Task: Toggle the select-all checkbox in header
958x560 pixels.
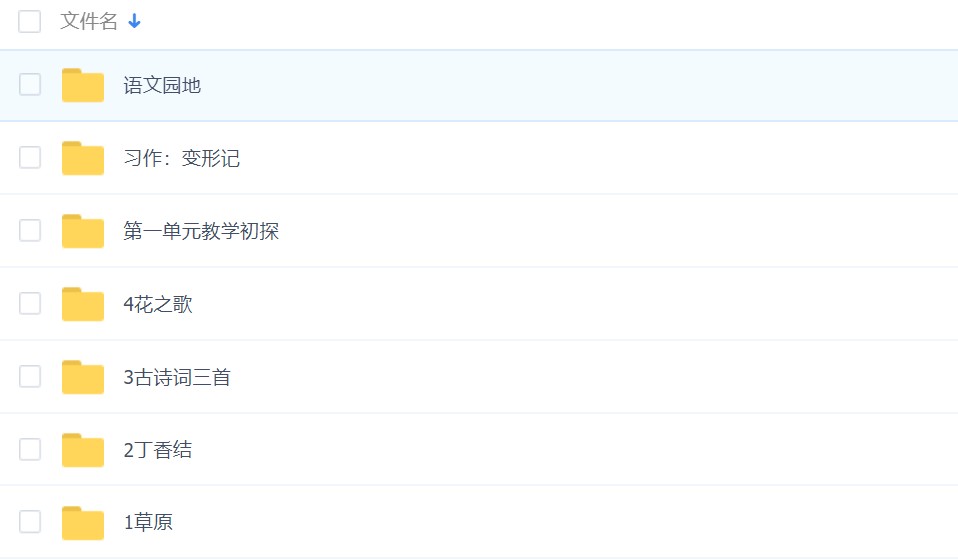Action: click(30, 21)
